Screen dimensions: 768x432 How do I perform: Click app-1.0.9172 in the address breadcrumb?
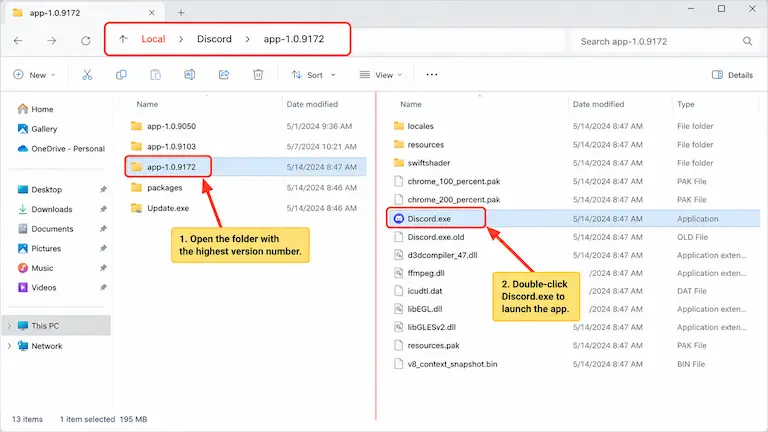pos(294,39)
